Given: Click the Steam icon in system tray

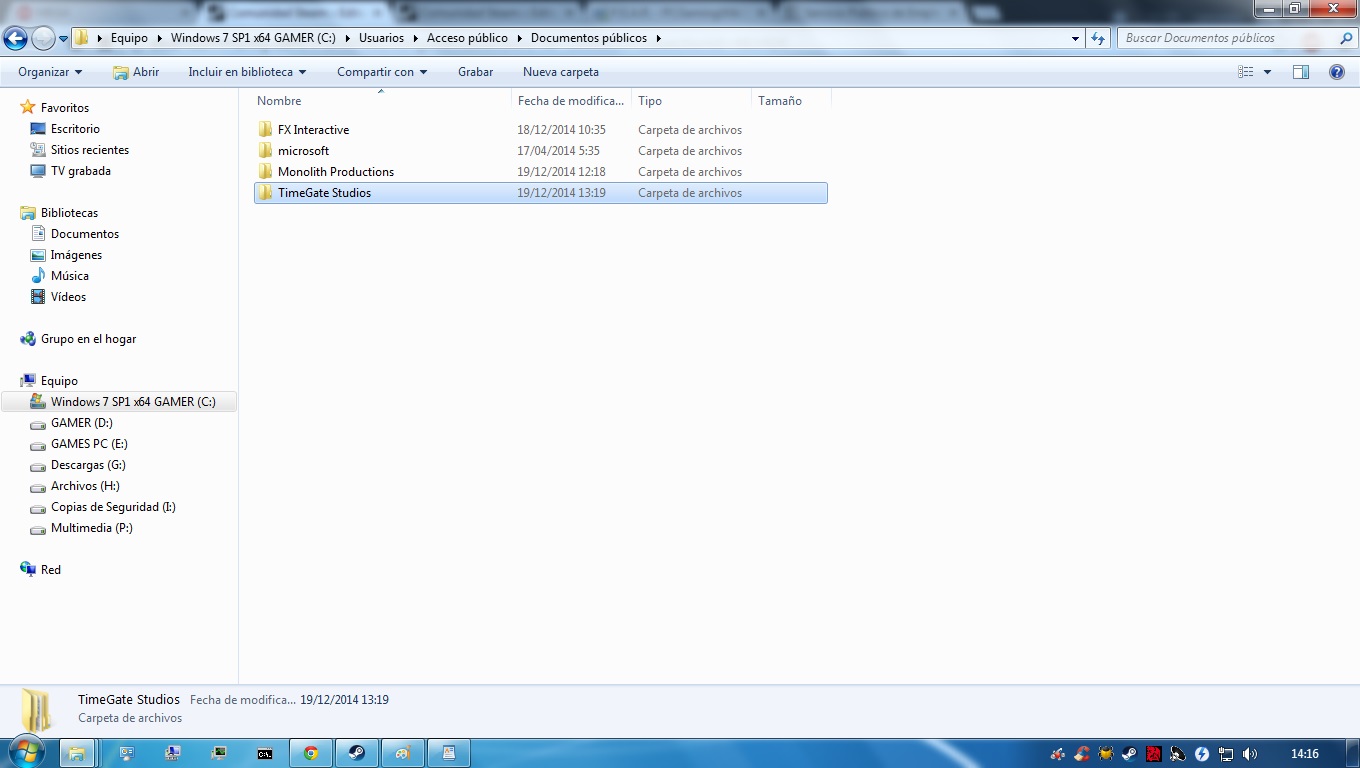Looking at the screenshot, I should tap(1130, 754).
